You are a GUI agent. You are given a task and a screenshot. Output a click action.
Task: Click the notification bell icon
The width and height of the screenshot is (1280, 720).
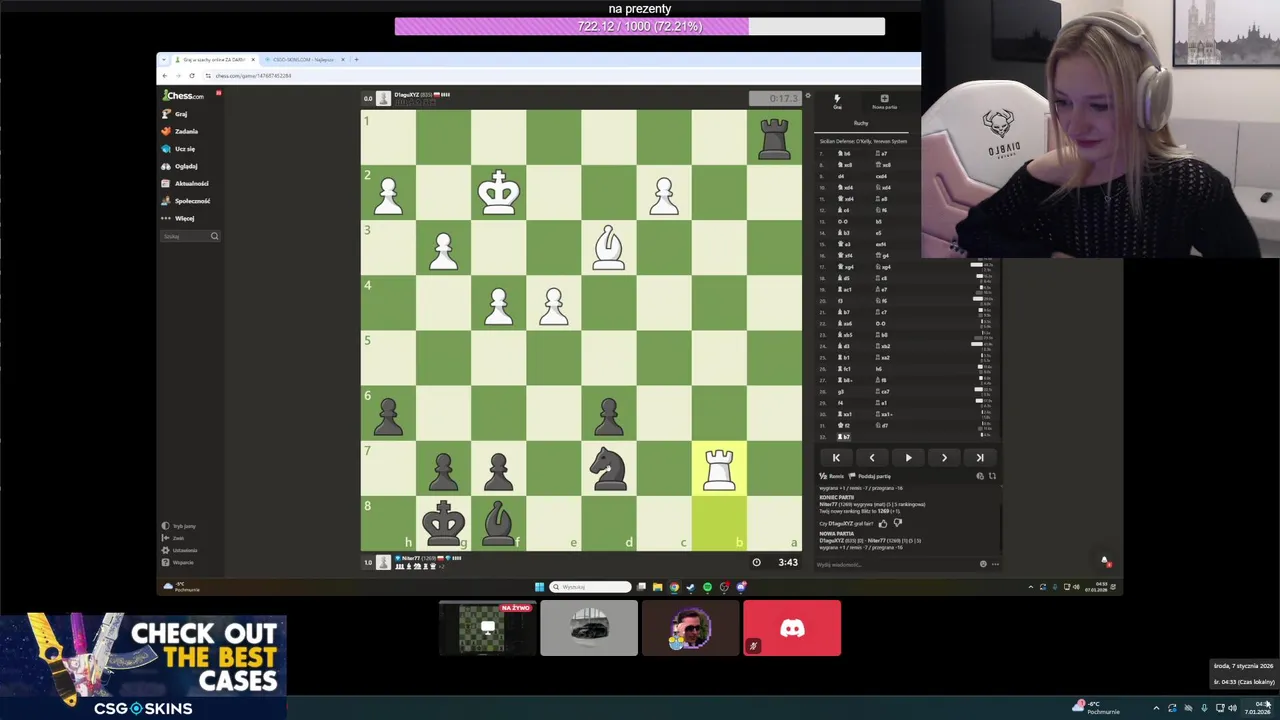pyautogui.click(x=1105, y=560)
